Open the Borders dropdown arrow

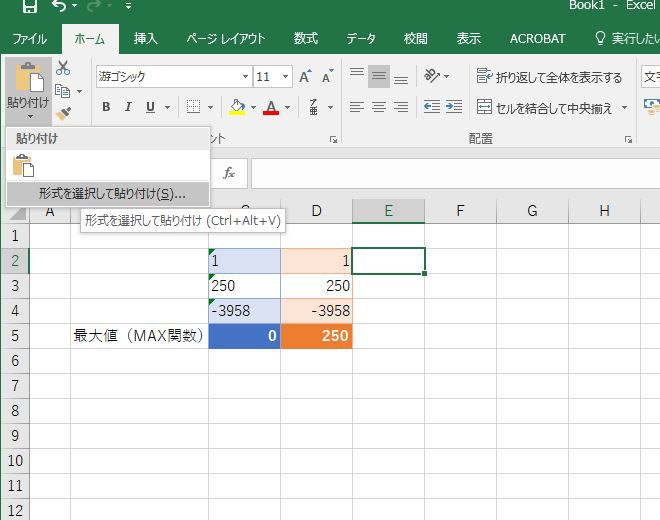210,107
